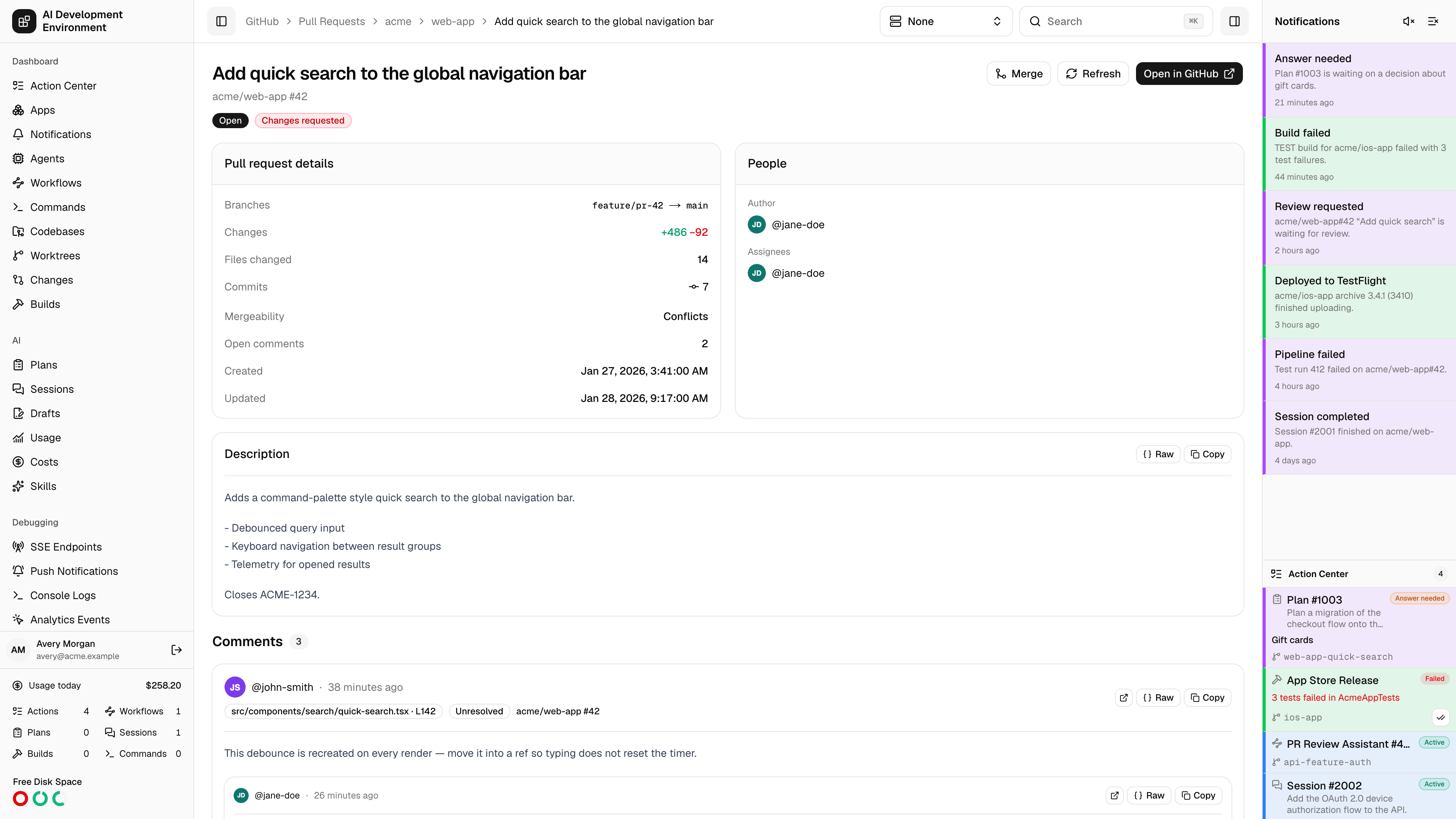This screenshot has width=1456, height=819.
Task: Open Codebases sidebar item
Action: click(97, 232)
